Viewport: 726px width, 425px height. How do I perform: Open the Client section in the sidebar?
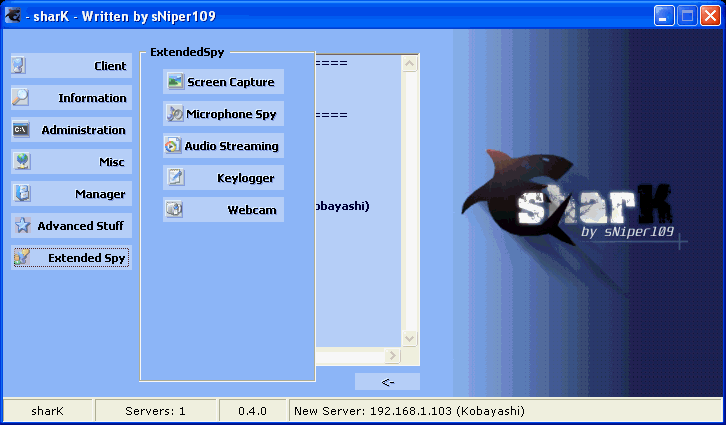click(71, 66)
